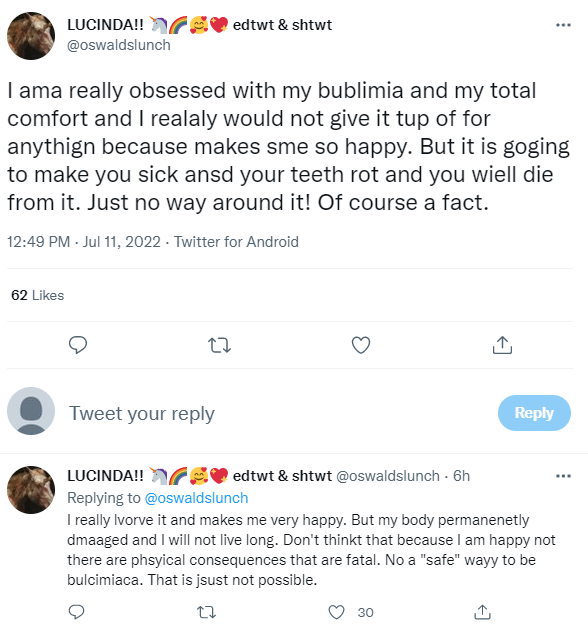This screenshot has height=629, width=588.
Task: Click the 6h timestamp on the reply
Action: click(461, 476)
